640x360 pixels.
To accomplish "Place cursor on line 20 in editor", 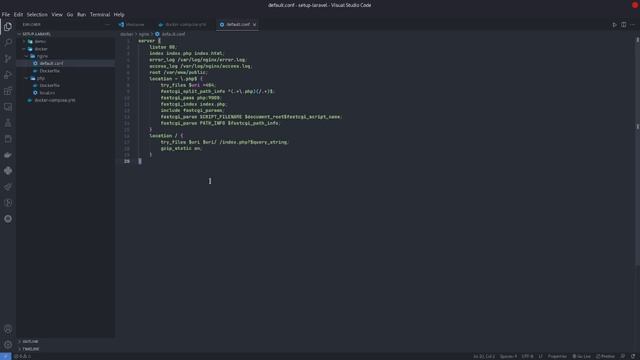I will (x=140, y=161).
